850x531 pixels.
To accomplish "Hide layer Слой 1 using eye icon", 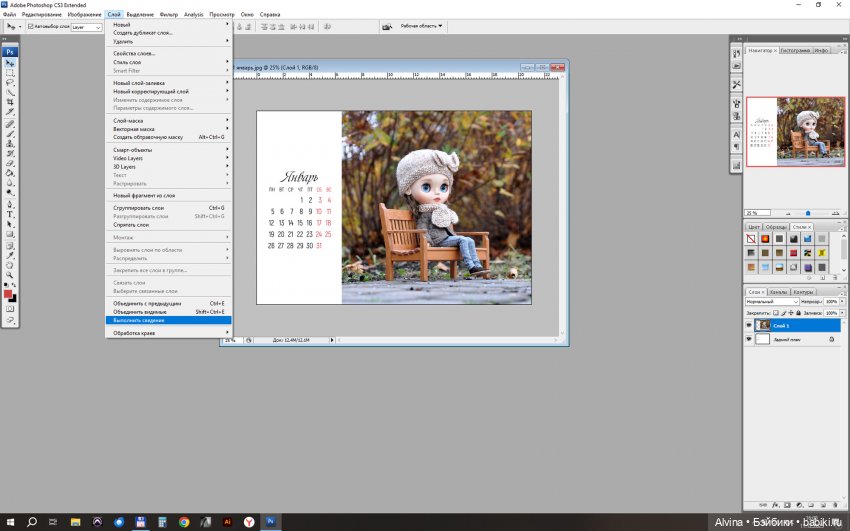I will (749, 325).
